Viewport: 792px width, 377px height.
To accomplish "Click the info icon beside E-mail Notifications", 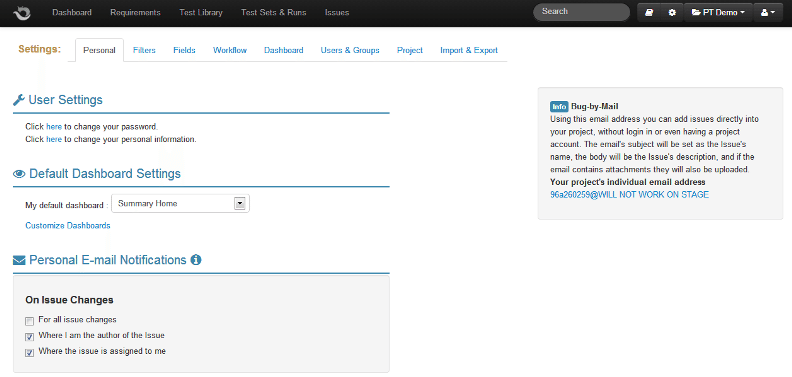I will click(196, 260).
